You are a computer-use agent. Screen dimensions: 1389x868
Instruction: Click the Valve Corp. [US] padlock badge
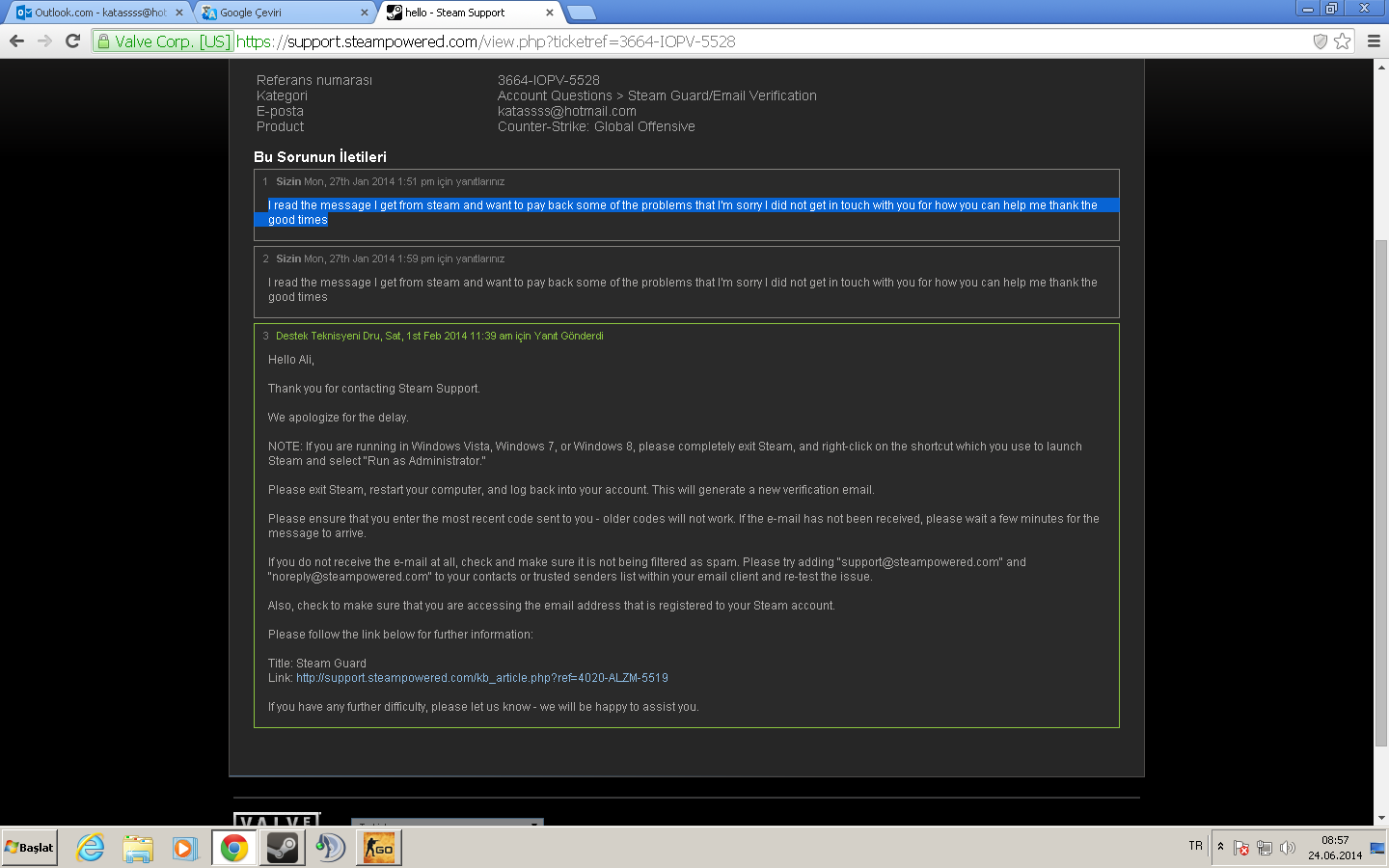pos(164,41)
